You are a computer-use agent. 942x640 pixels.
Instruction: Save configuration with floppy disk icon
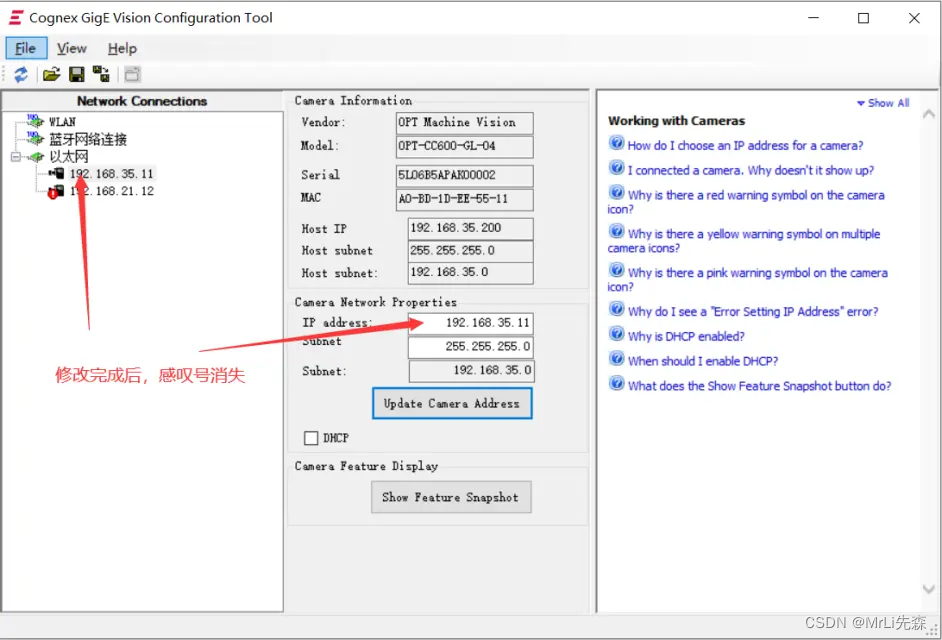[x=77, y=75]
